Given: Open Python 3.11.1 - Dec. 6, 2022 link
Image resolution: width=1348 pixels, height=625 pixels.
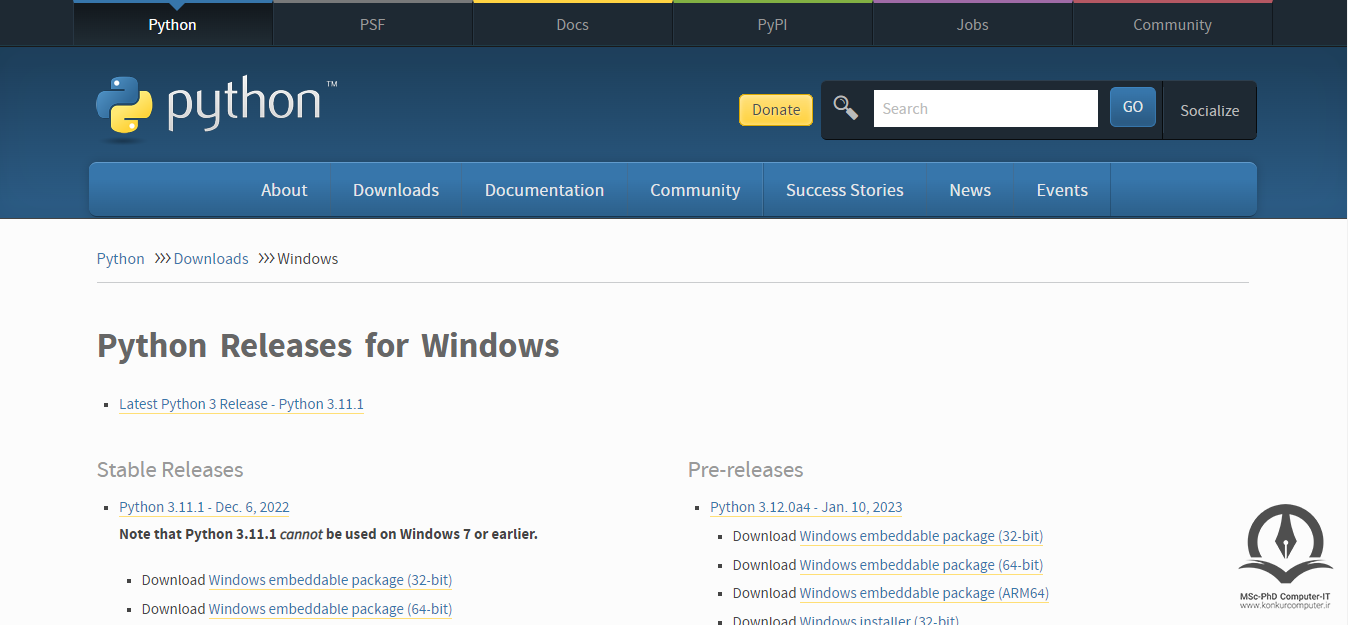Looking at the screenshot, I should pyautogui.click(x=204, y=507).
